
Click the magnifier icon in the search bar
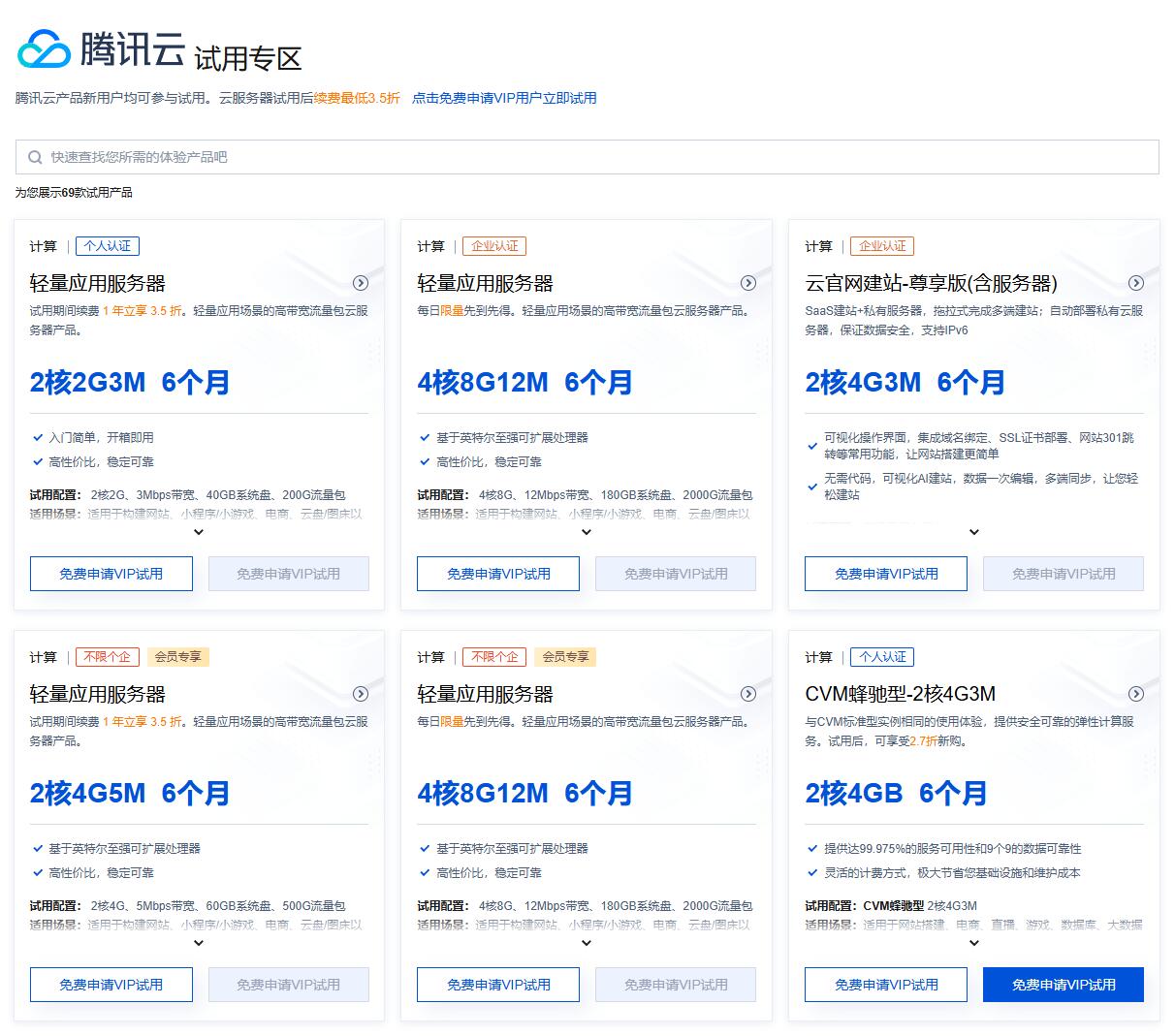[x=35, y=157]
